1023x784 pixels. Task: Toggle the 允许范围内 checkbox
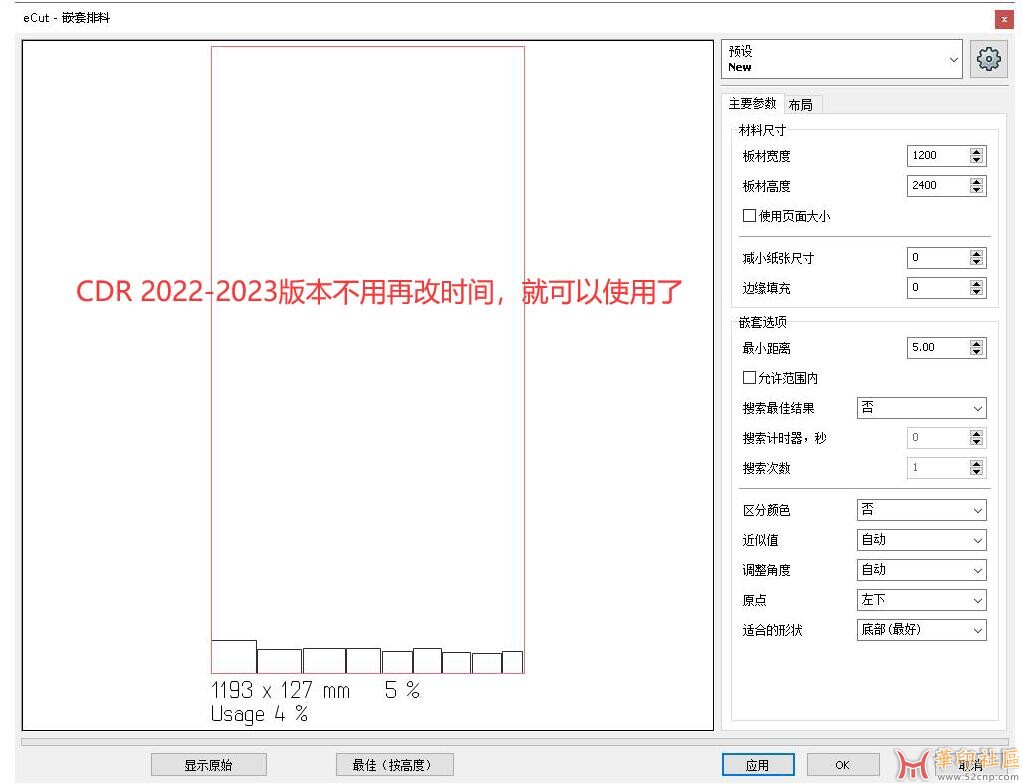749,378
